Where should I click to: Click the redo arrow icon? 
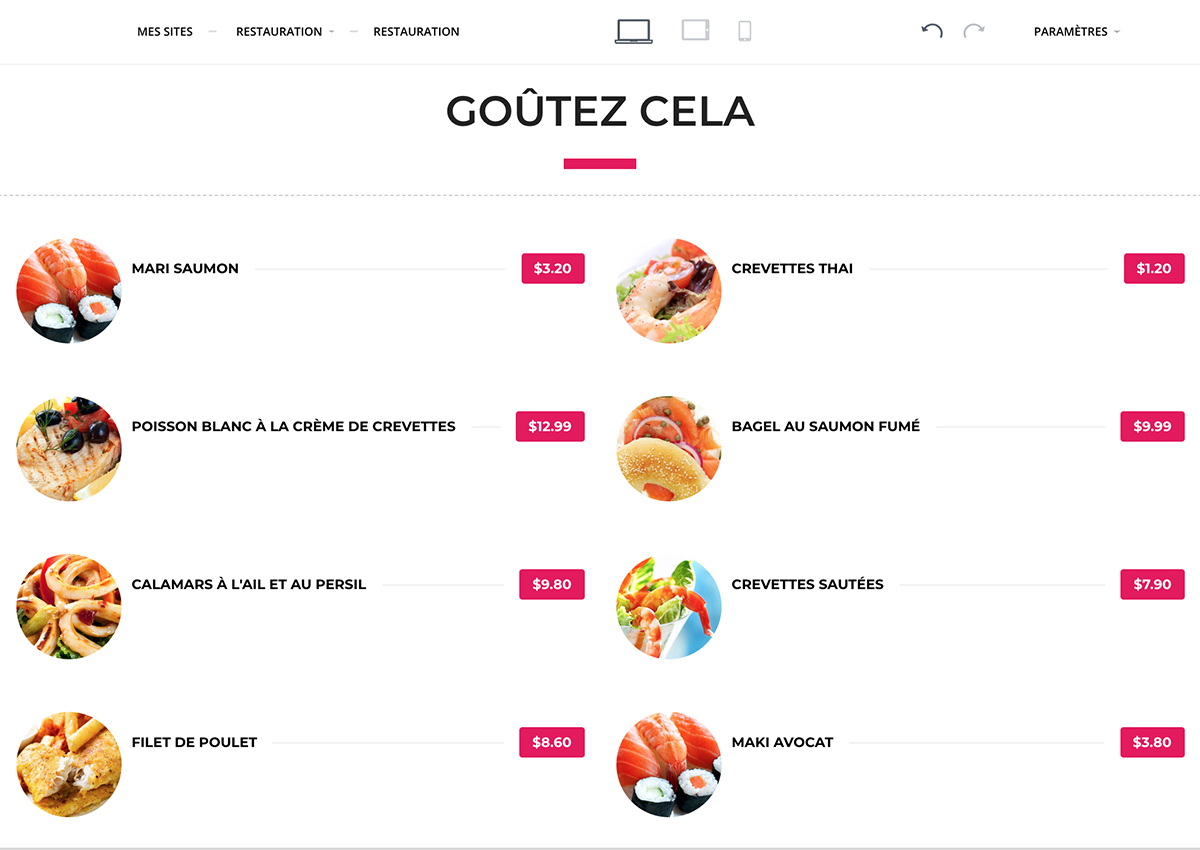coord(974,31)
